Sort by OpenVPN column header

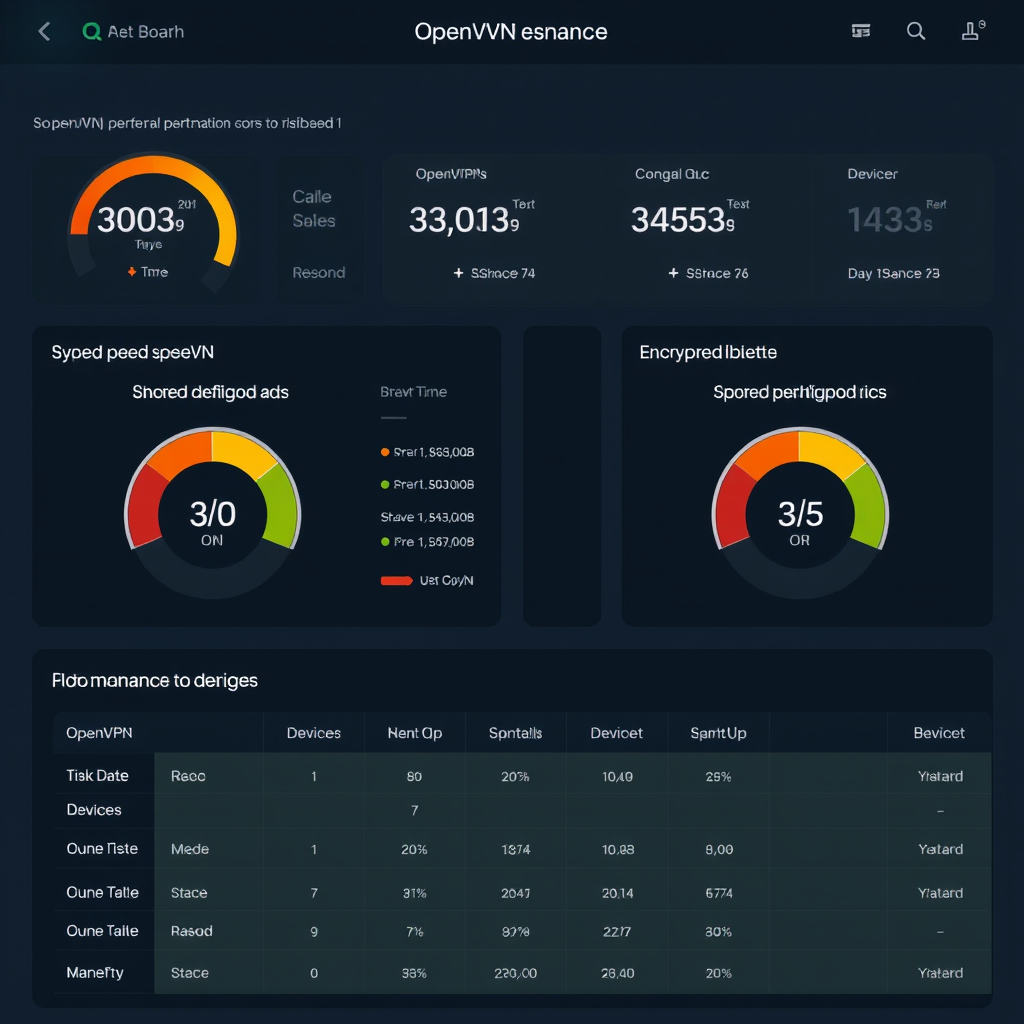click(x=99, y=733)
